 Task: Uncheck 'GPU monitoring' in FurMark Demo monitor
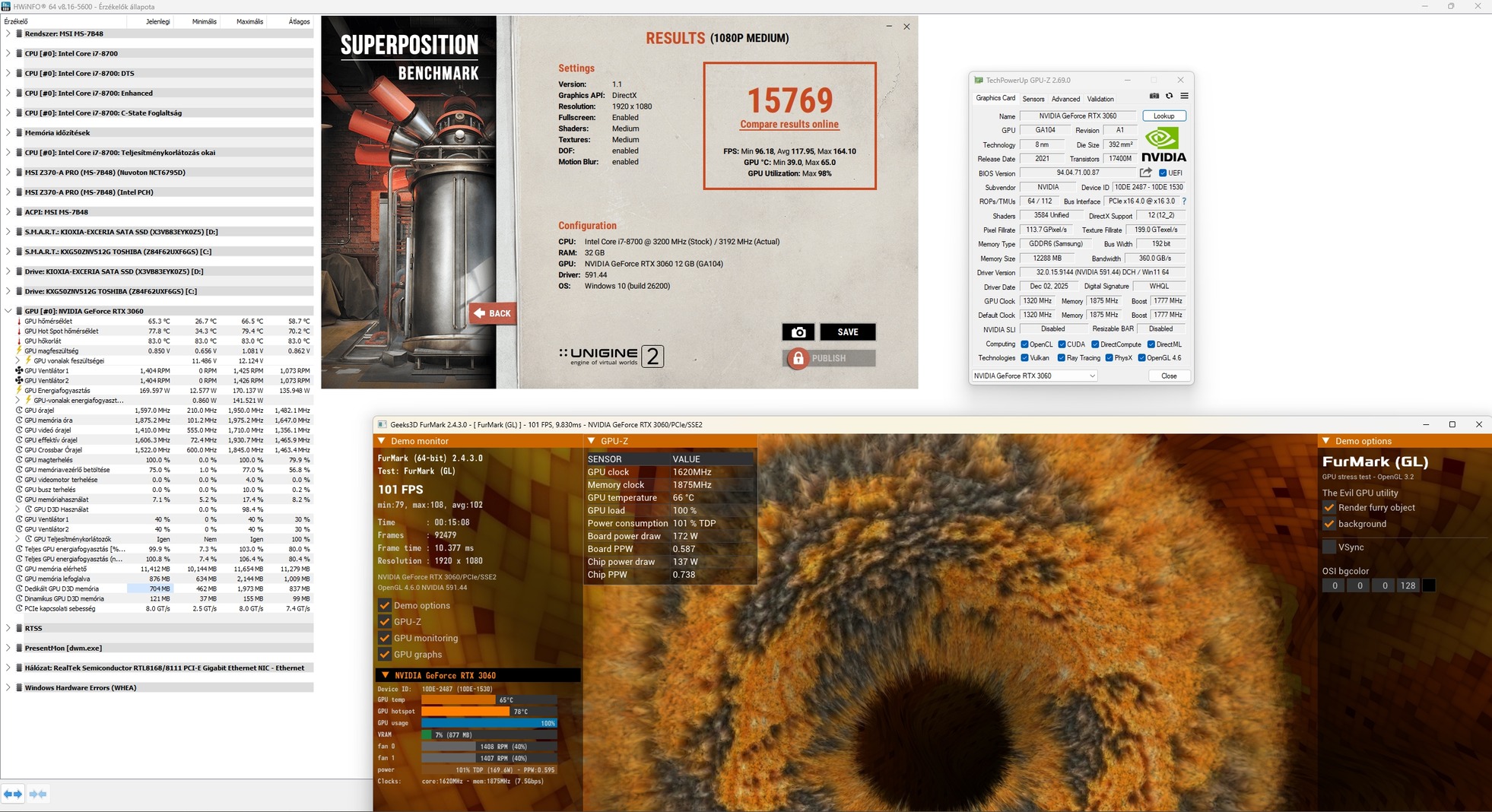pyautogui.click(x=384, y=638)
